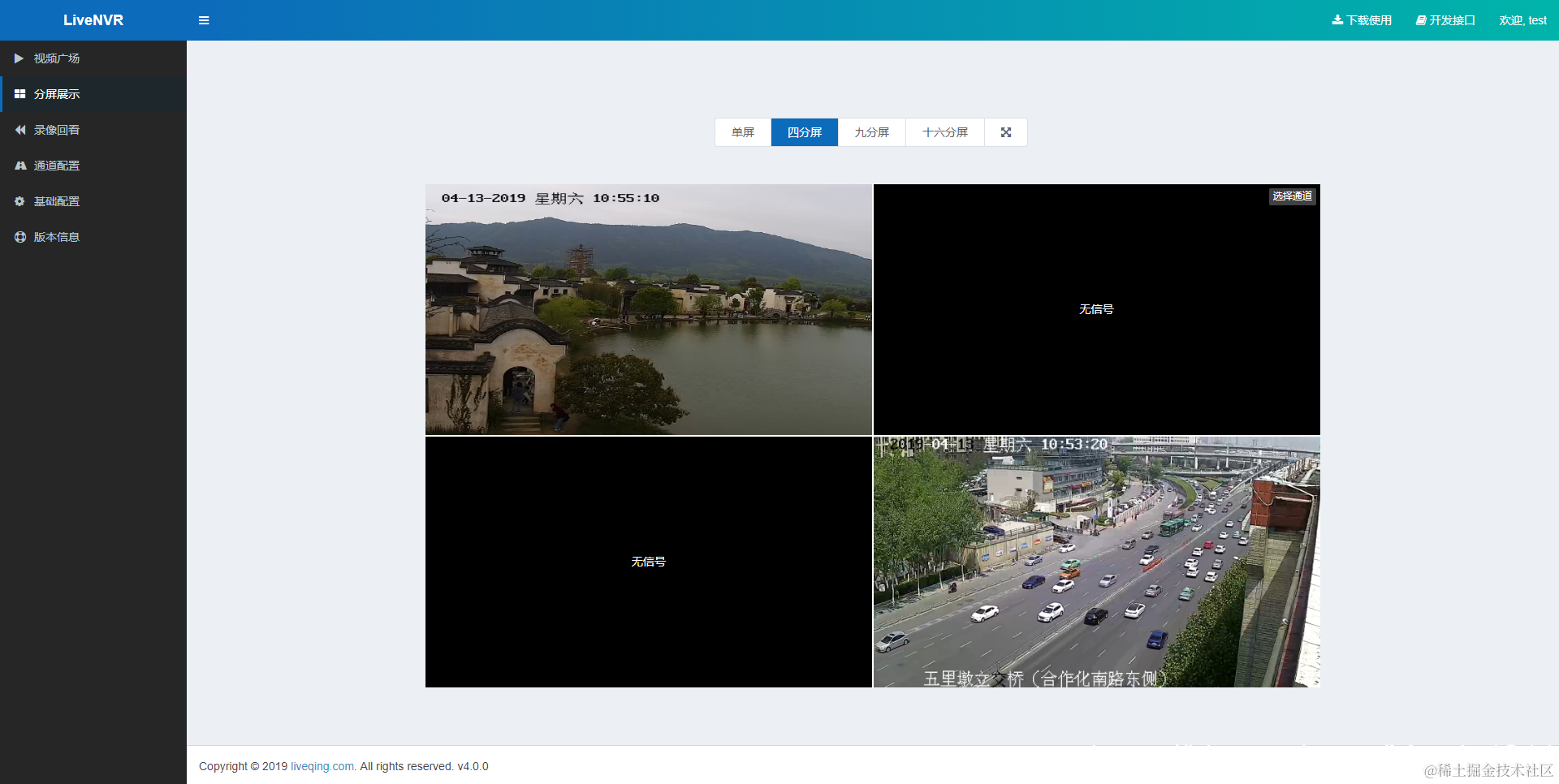Click the fullscreen expand icon
Image resolution: width=1559 pixels, height=784 pixels.
pos(1006,132)
